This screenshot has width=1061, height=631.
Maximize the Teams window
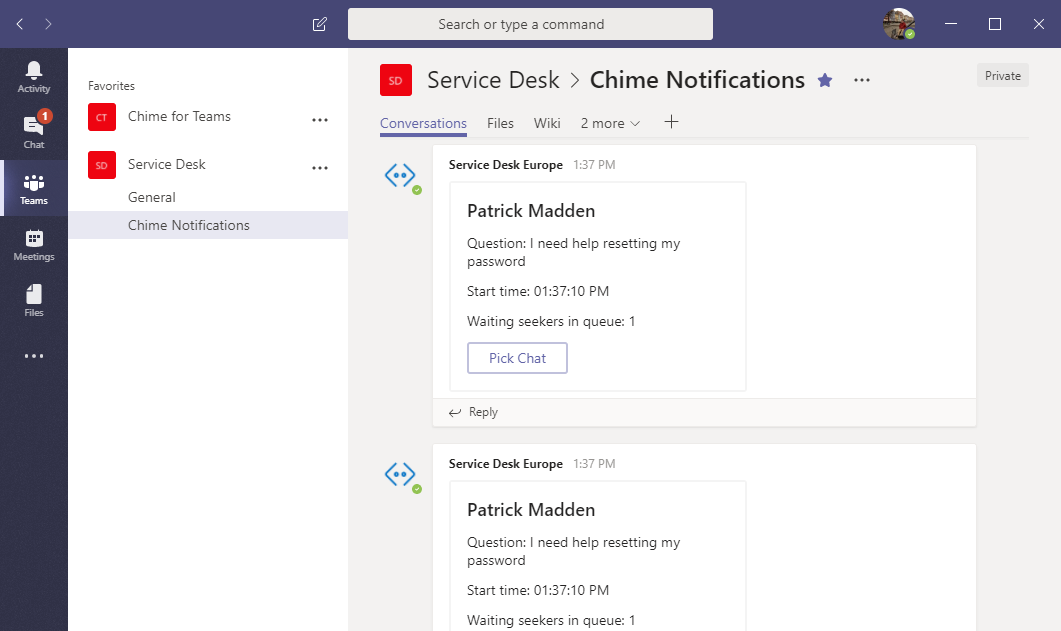point(995,24)
